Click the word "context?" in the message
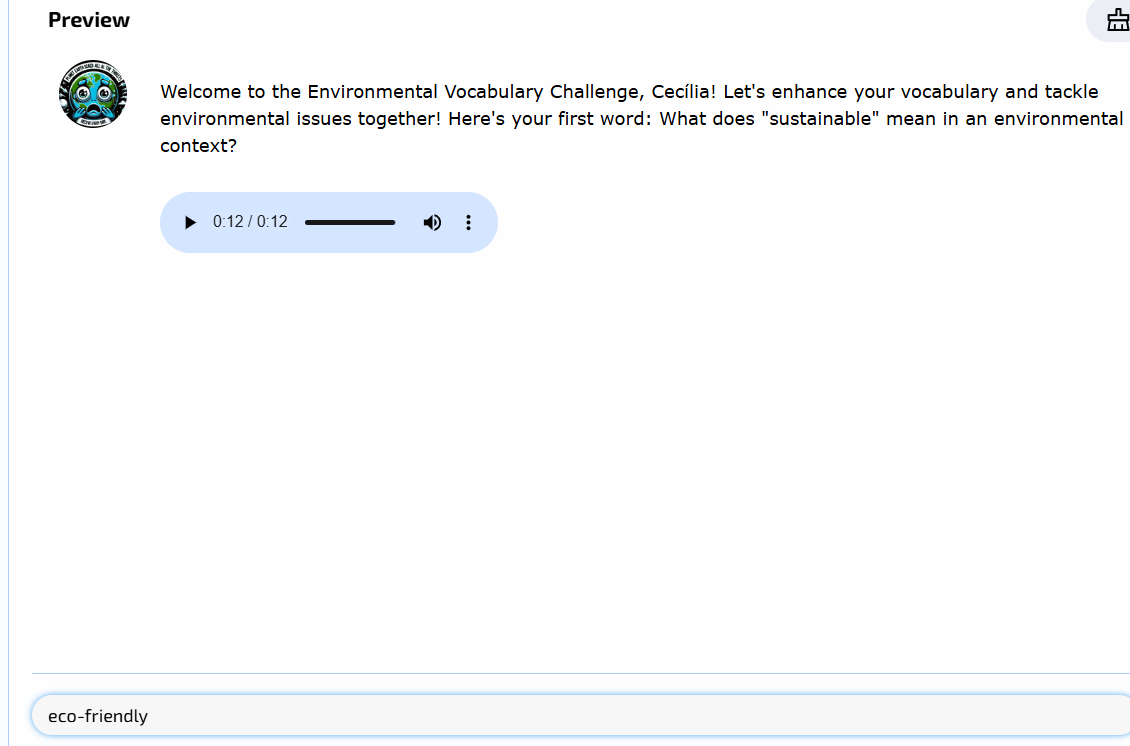Screen dimensions: 1130x746 pyautogui.click(x=198, y=146)
